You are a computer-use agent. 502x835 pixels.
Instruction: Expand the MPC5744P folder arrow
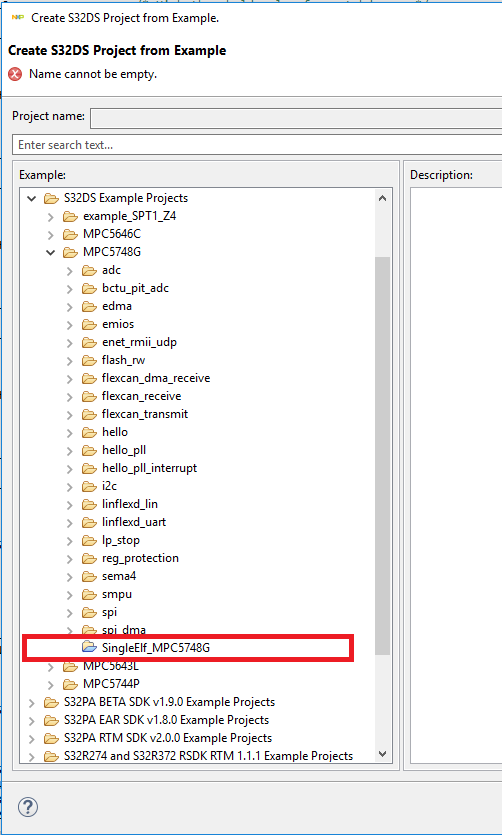tap(51, 684)
